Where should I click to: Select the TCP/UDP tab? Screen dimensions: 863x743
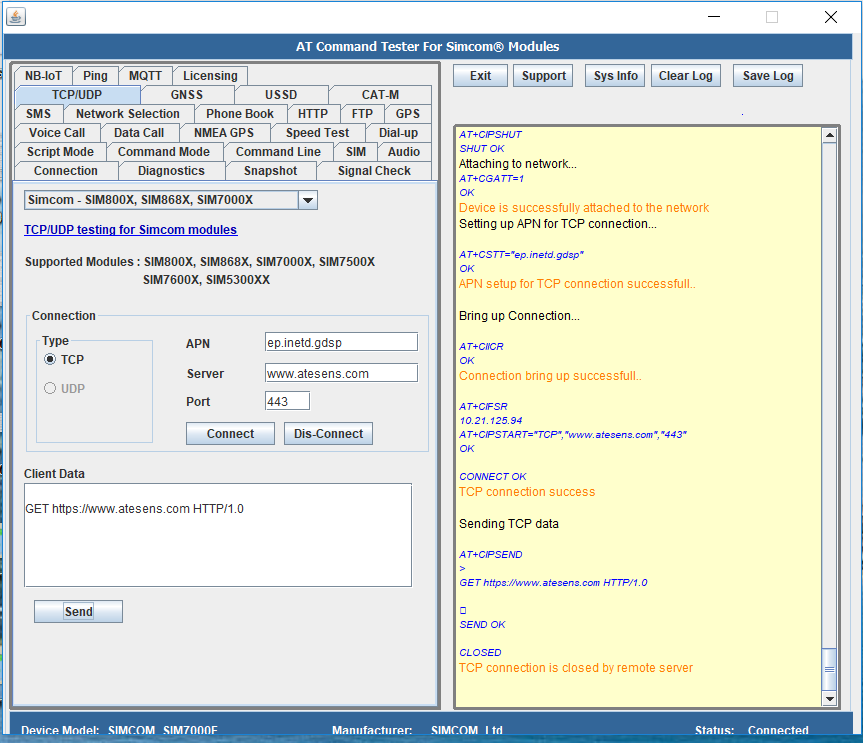(x=77, y=95)
